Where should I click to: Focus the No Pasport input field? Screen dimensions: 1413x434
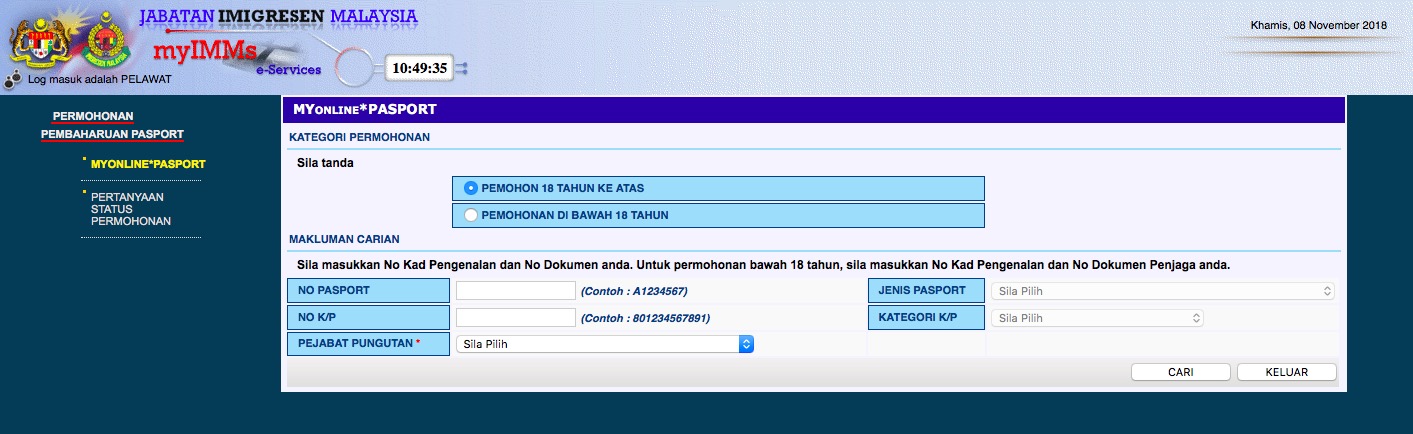[x=516, y=291]
